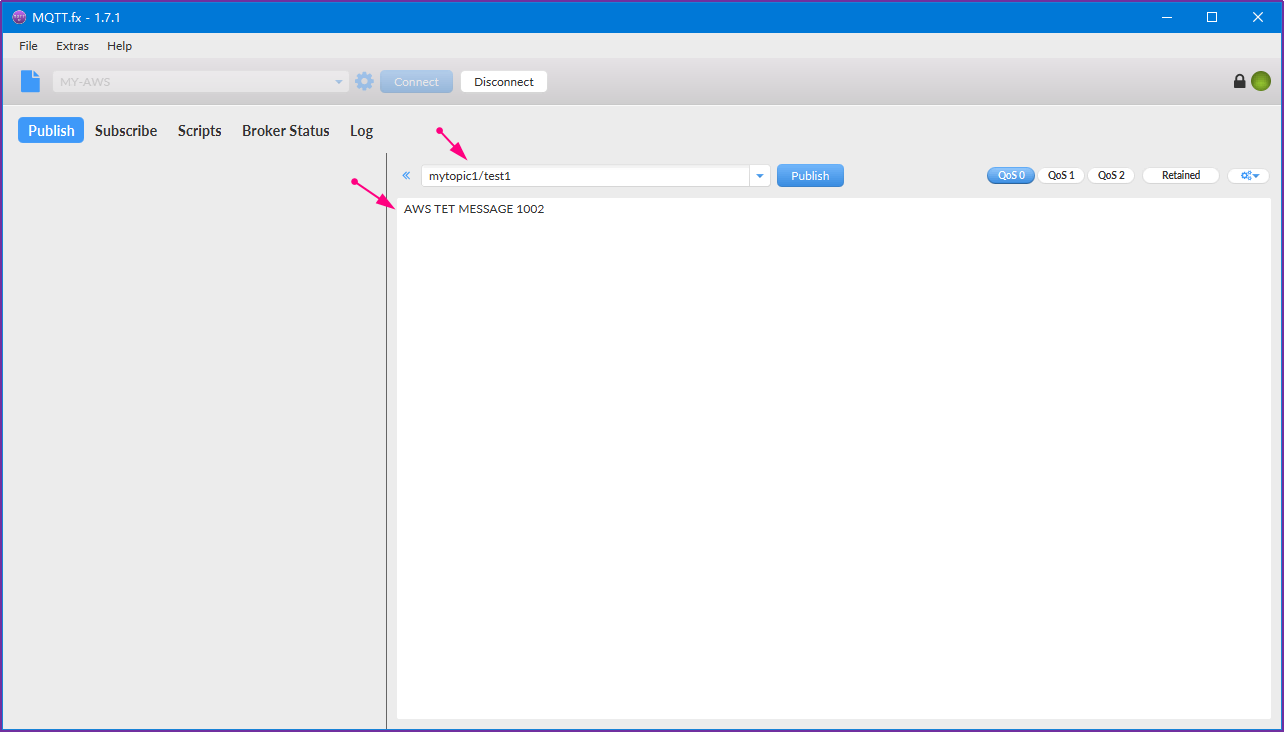Switch to the Log tab

pos(361,131)
